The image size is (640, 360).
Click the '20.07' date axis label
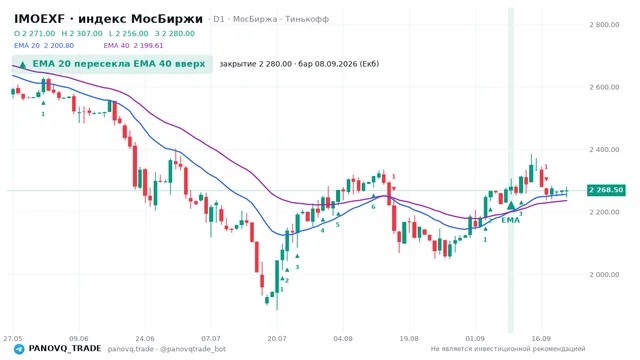pyautogui.click(x=277, y=338)
